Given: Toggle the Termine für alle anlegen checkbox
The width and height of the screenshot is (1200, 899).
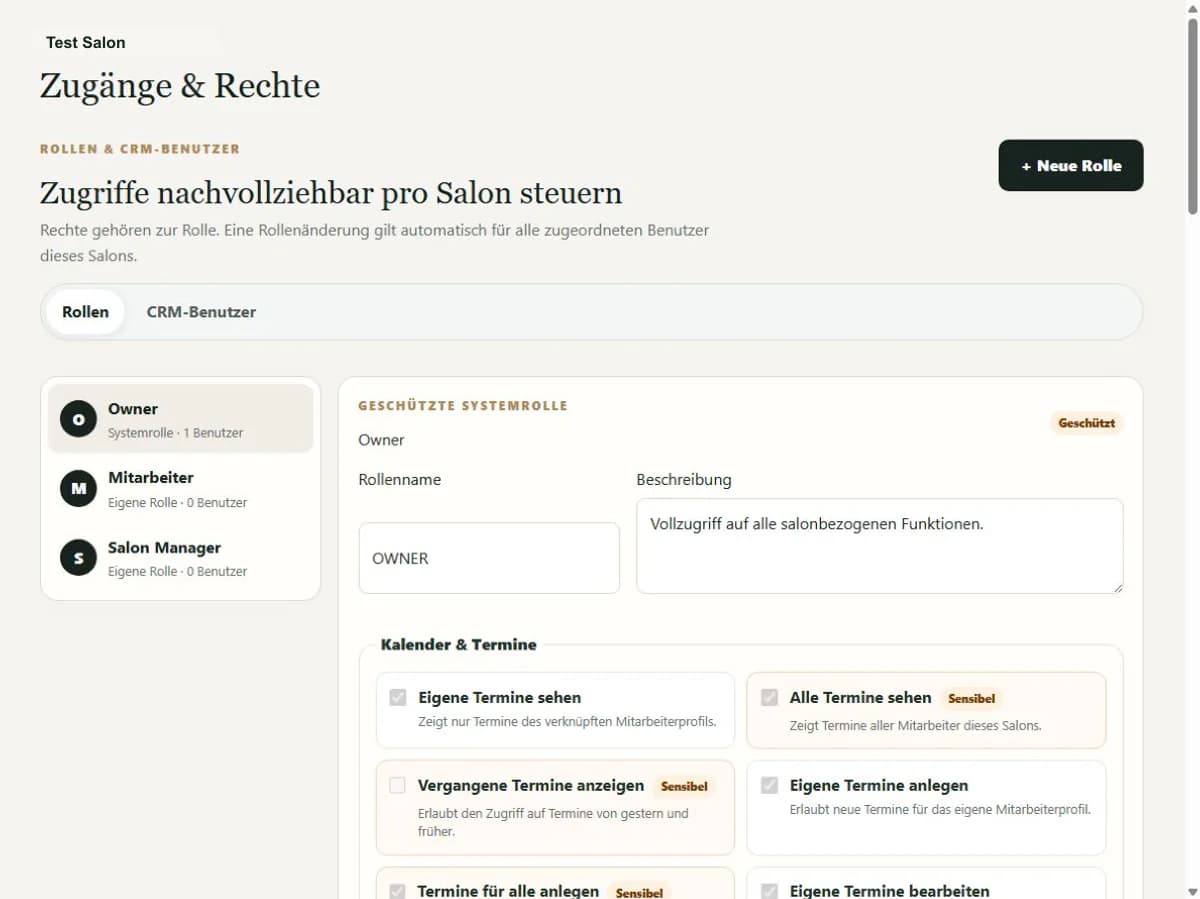Looking at the screenshot, I should pos(398,890).
